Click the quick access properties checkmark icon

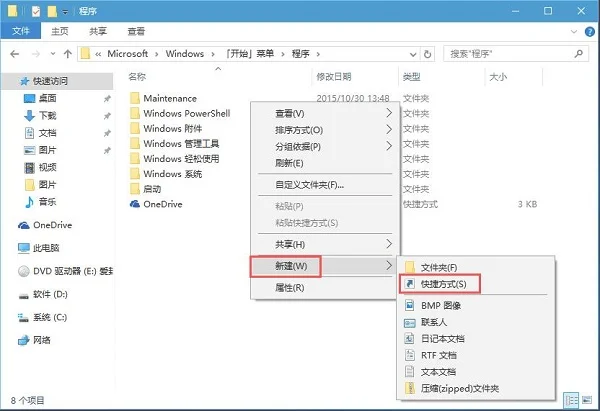coord(36,11)
